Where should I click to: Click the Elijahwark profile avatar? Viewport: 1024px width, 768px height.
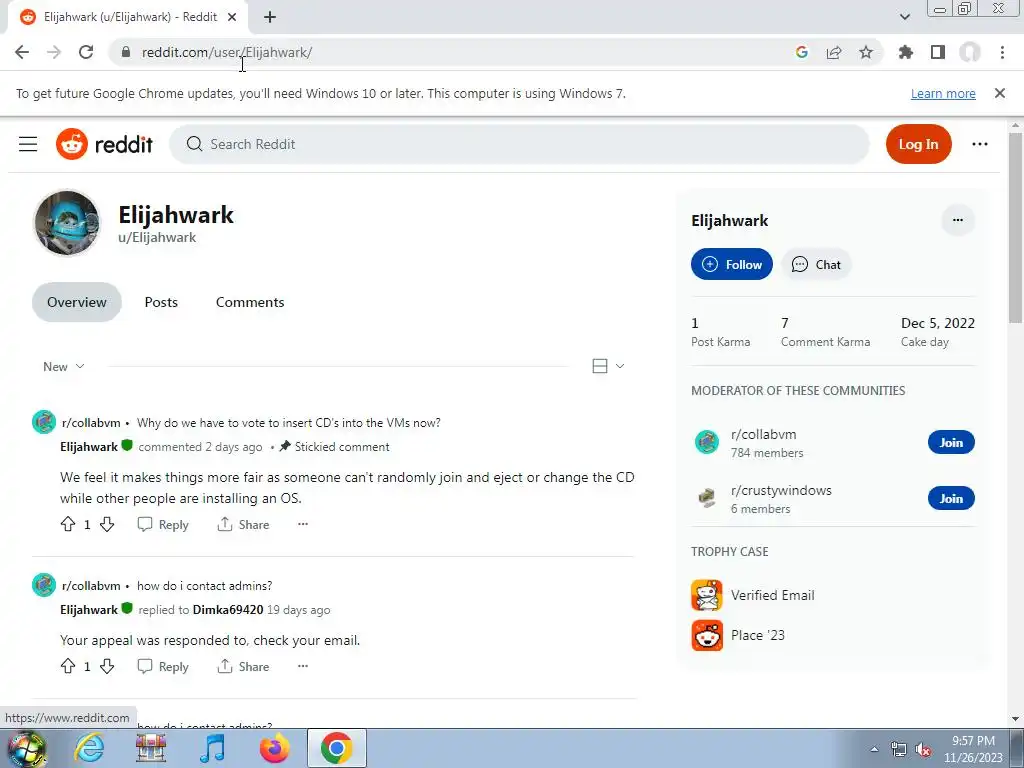pyautogui.click(x=67, y=223)
